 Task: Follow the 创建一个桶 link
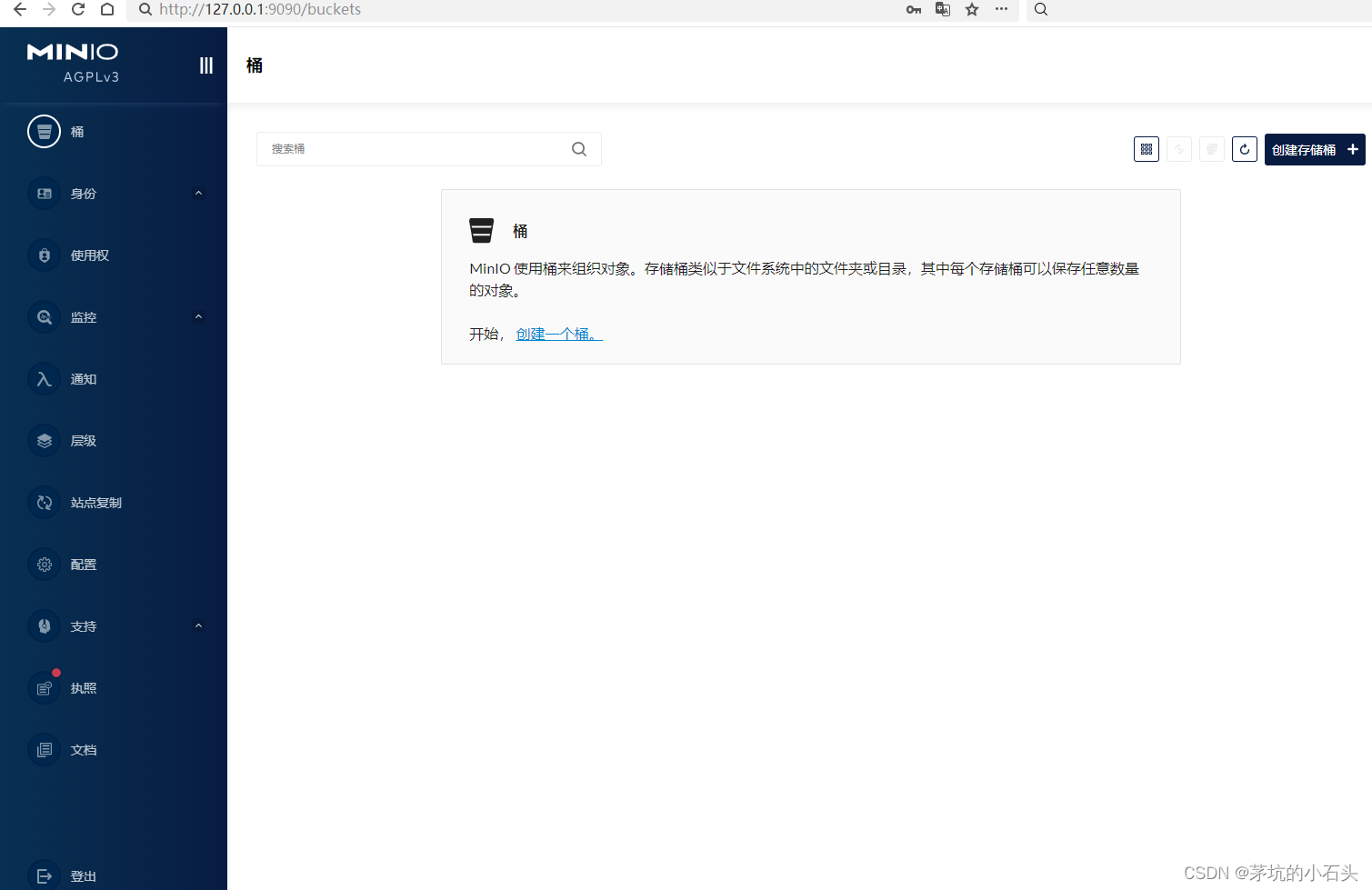pos(556,334)
